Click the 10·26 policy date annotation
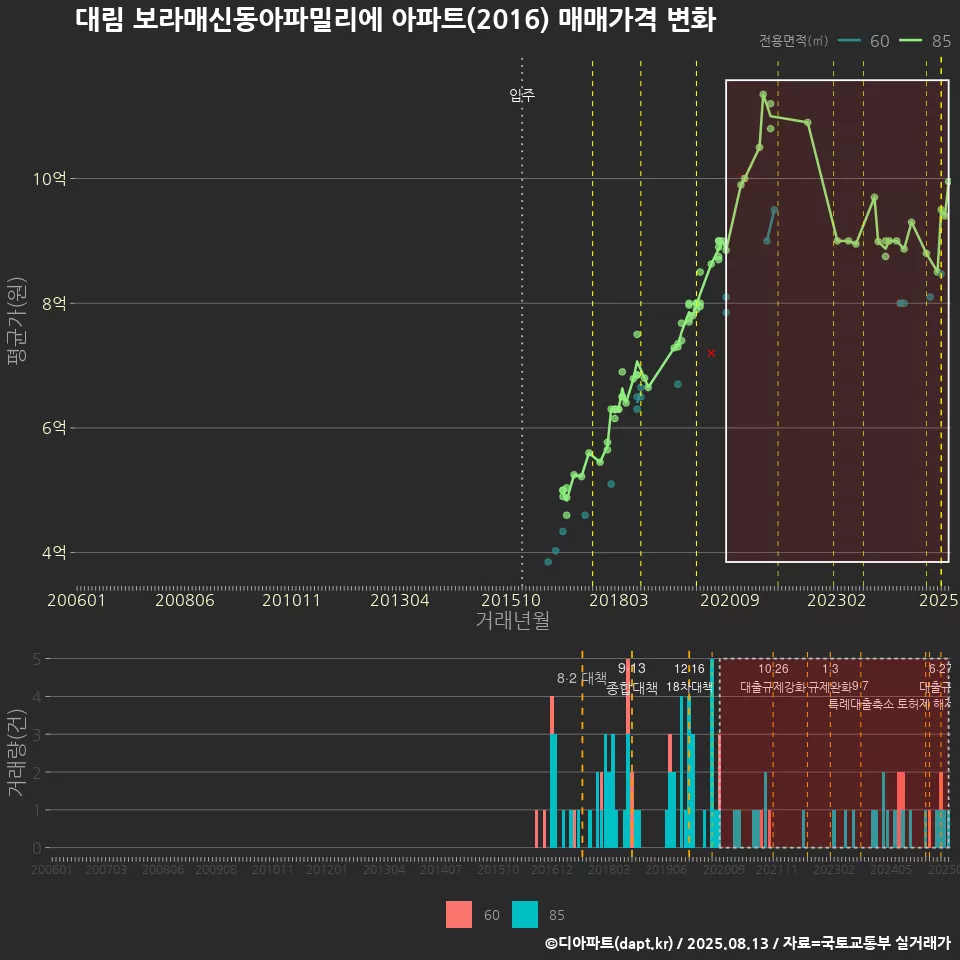Screen dimensions: 960x960 click(x=773, y=669)
